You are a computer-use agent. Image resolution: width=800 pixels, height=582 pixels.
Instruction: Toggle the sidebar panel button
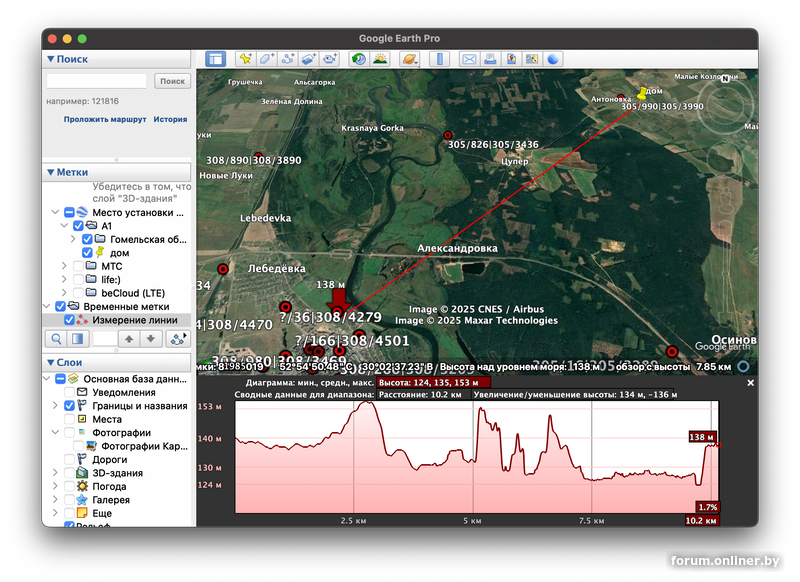(215, 59)
